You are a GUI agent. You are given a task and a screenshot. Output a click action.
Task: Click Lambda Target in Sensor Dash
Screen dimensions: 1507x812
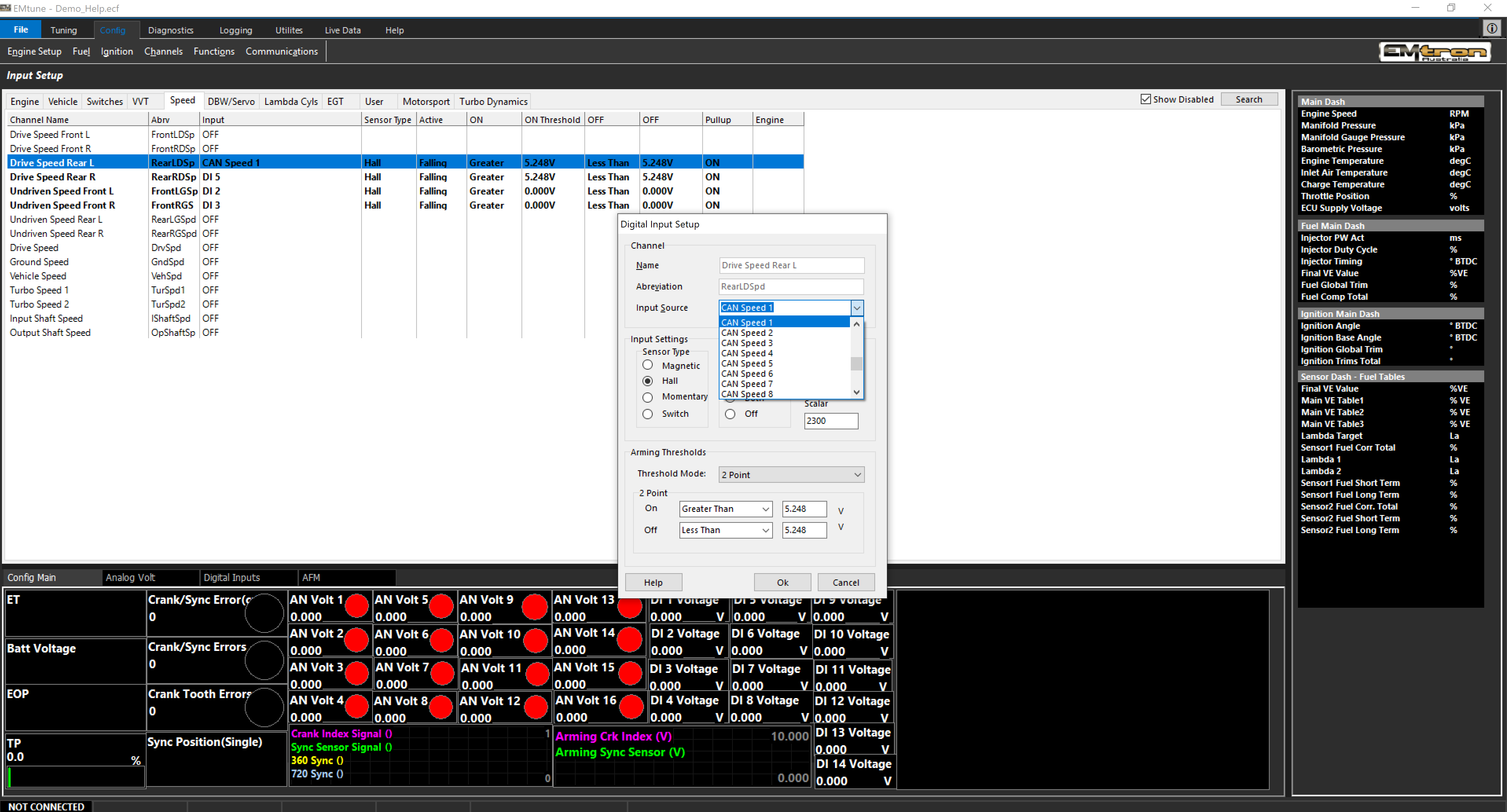1331,435
